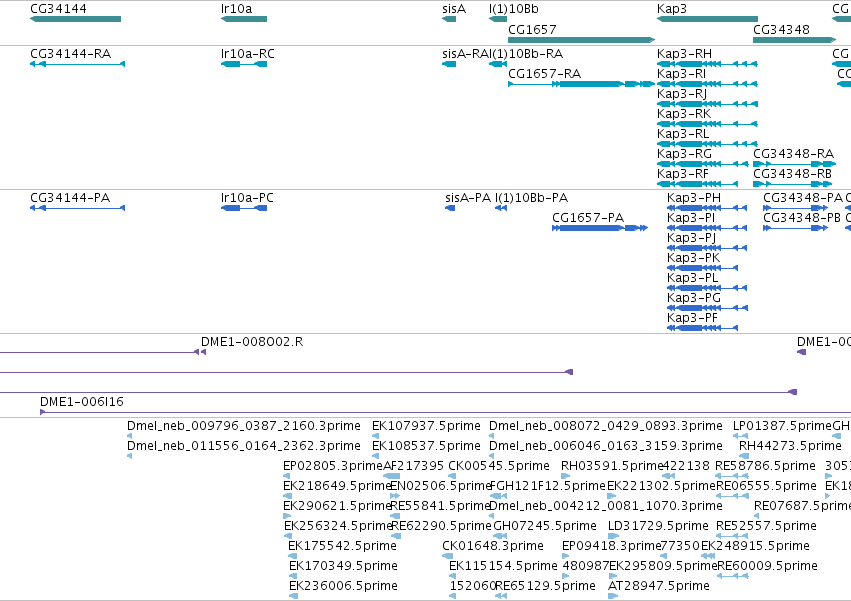The width and height of the screenshot is (851, 601).
Task: Select transcript CG34348-RA
Action: (795, 164)
